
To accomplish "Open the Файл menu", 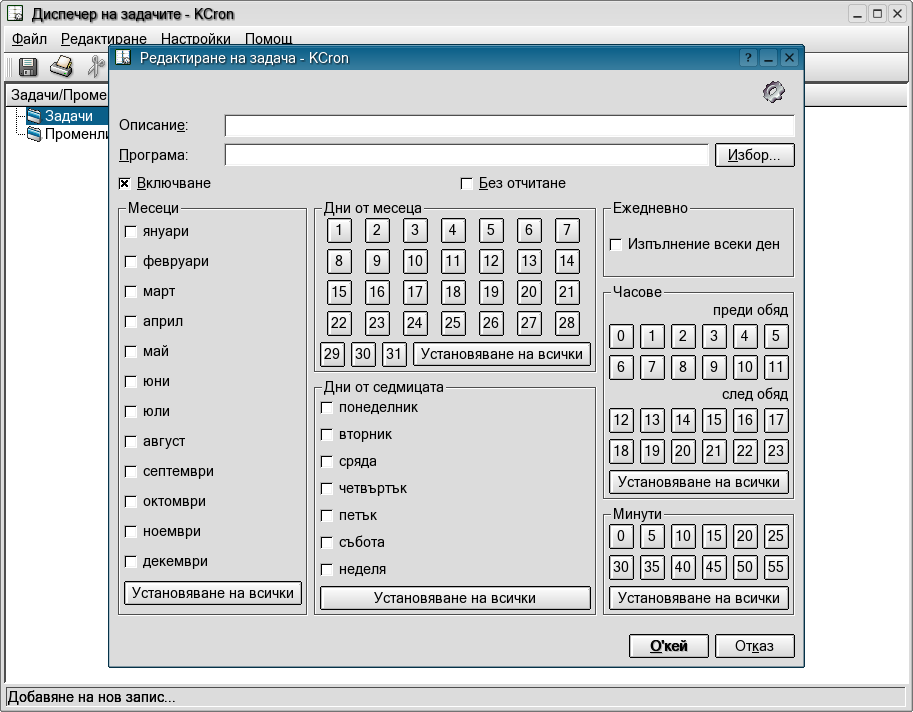I will pos(29,39).
